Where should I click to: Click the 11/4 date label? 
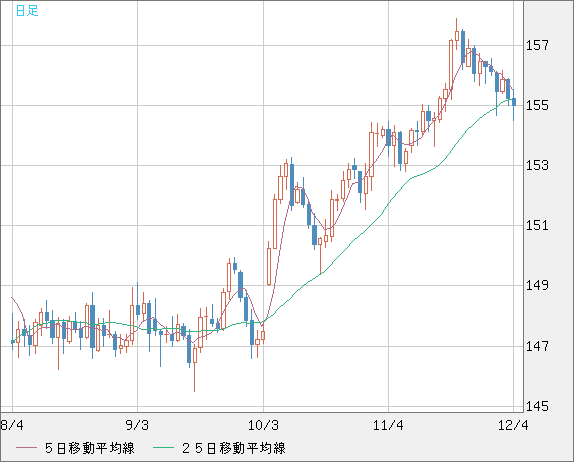(x=388, y=425)
